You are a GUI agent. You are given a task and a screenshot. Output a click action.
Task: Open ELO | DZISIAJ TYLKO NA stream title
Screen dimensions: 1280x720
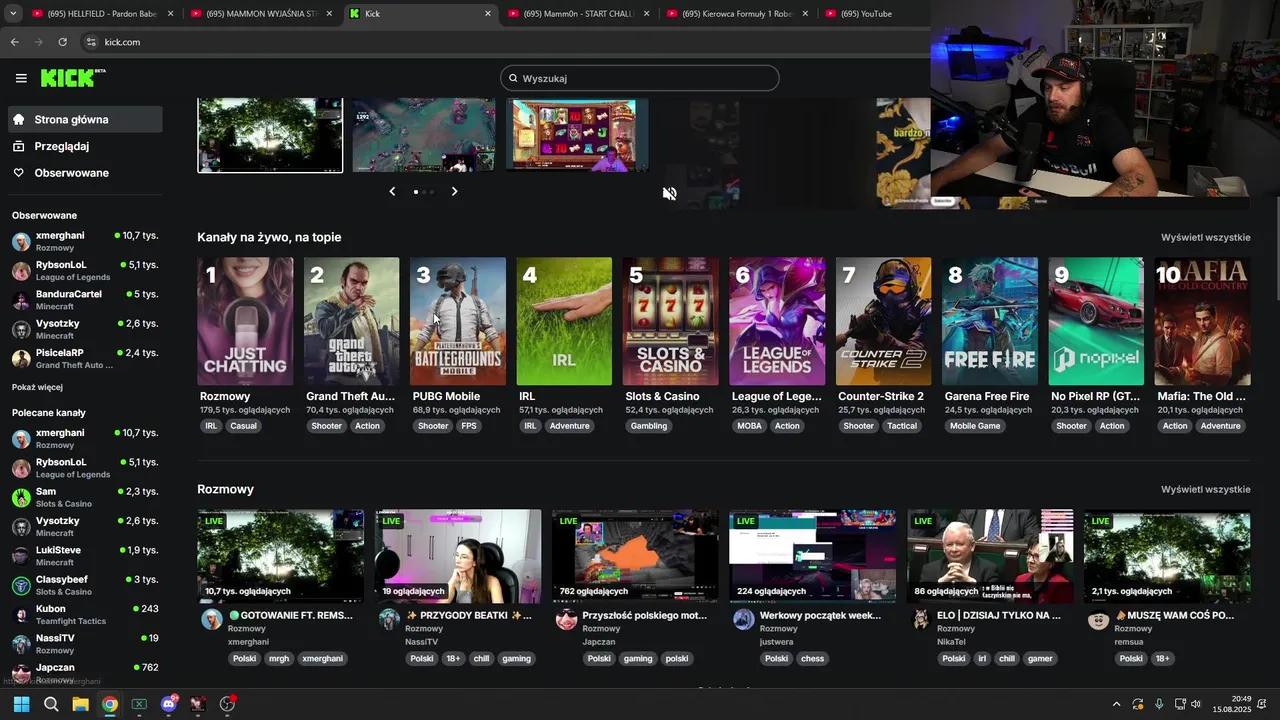pyautogui.click(x=999, y=615)
